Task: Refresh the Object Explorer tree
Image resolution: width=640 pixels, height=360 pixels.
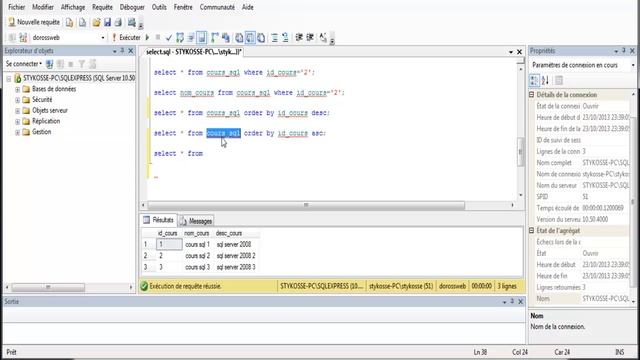Action: pyautogui.click(x=93, y=64)
